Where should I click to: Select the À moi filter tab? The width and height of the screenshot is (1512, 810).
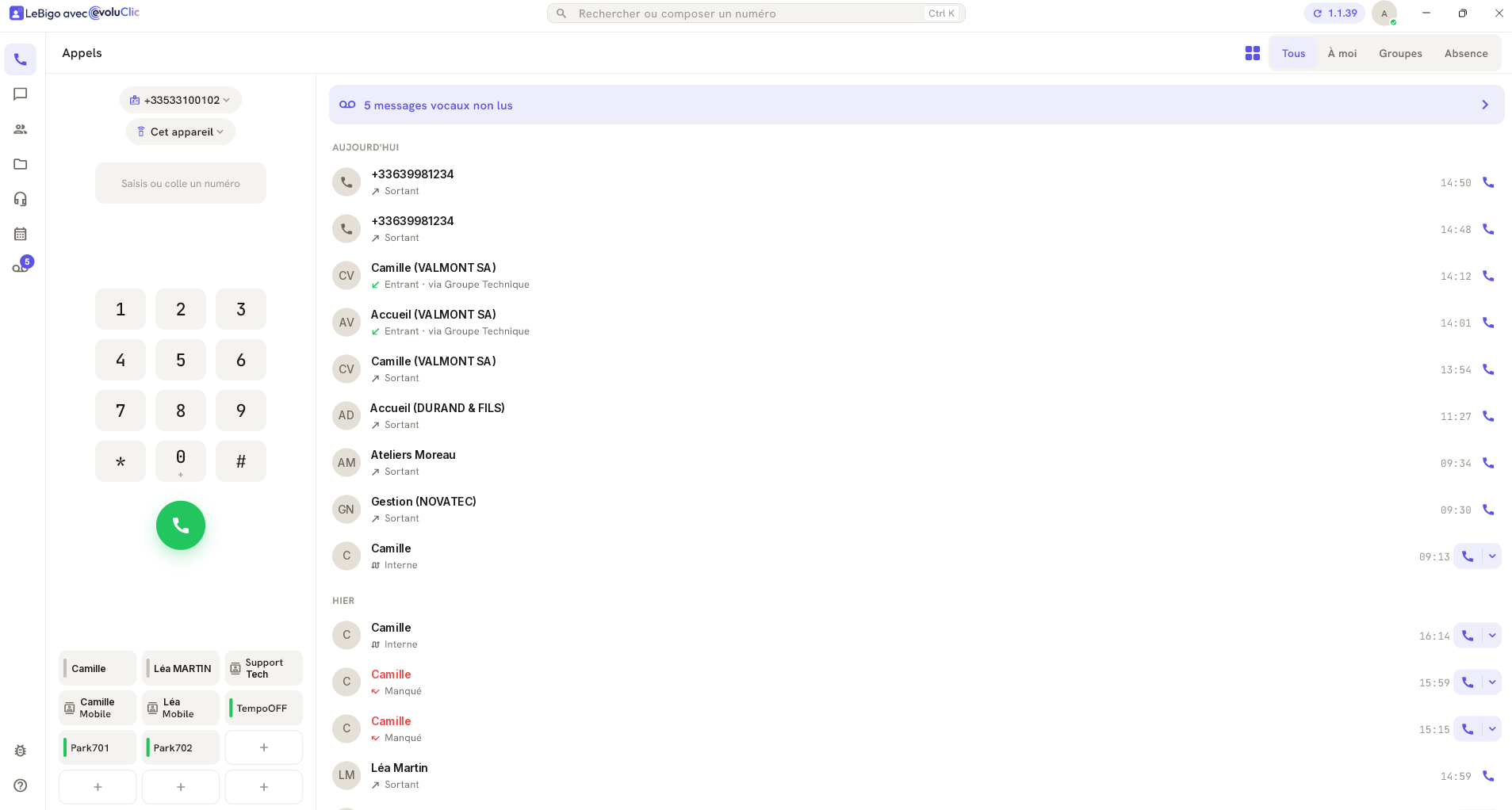pyautogui.click(x=1342, y=53)
